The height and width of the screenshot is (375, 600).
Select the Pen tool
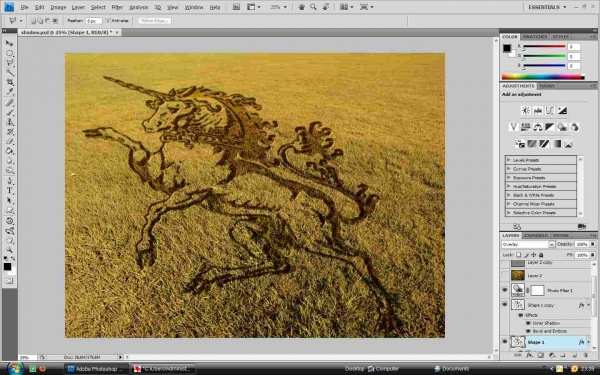coord(10,181)
